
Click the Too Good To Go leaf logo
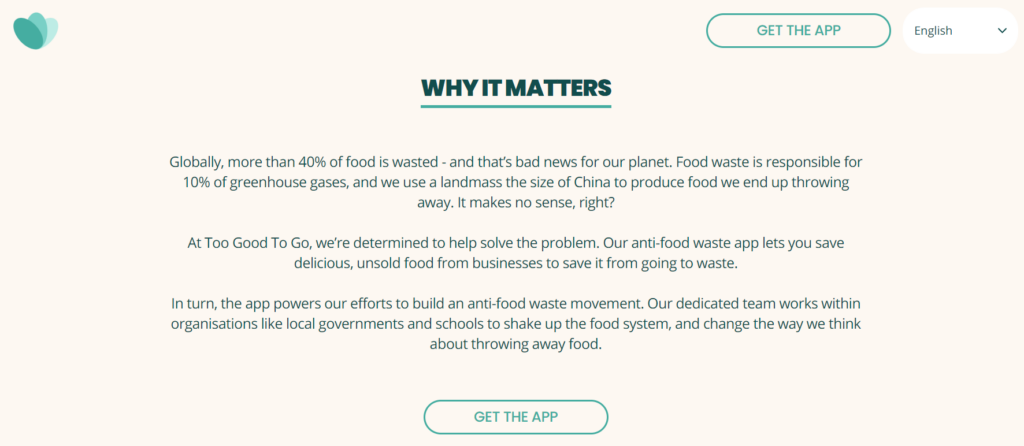[x=36, y=31]
